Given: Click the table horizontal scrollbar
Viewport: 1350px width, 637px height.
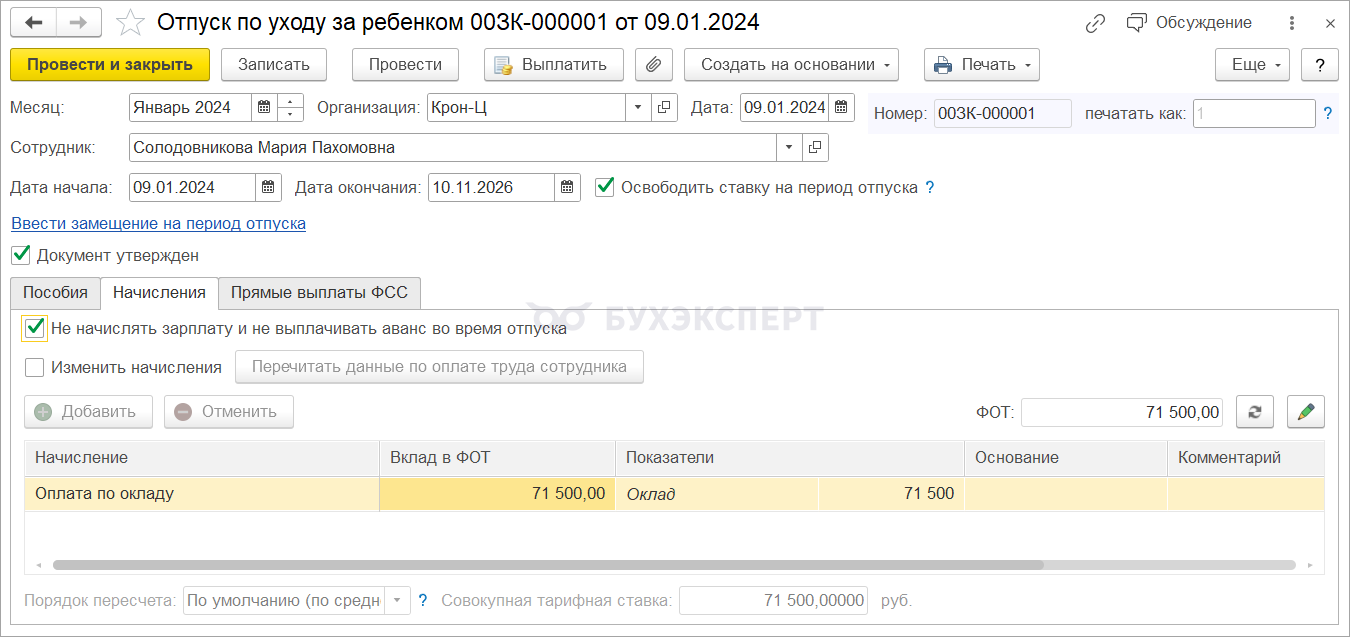Looking at the screenshot, I should pyautogui.click(x=548, y=565).
